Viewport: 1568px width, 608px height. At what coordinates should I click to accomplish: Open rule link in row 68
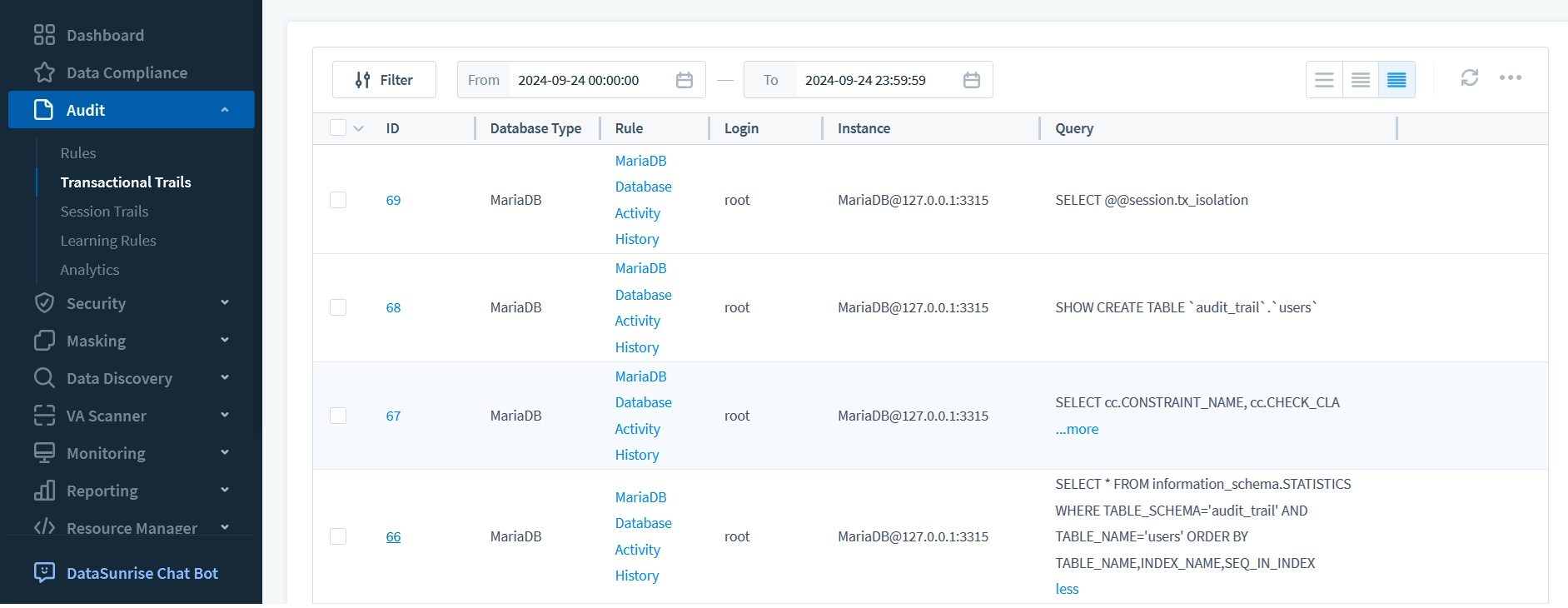[x=643, y=307]
